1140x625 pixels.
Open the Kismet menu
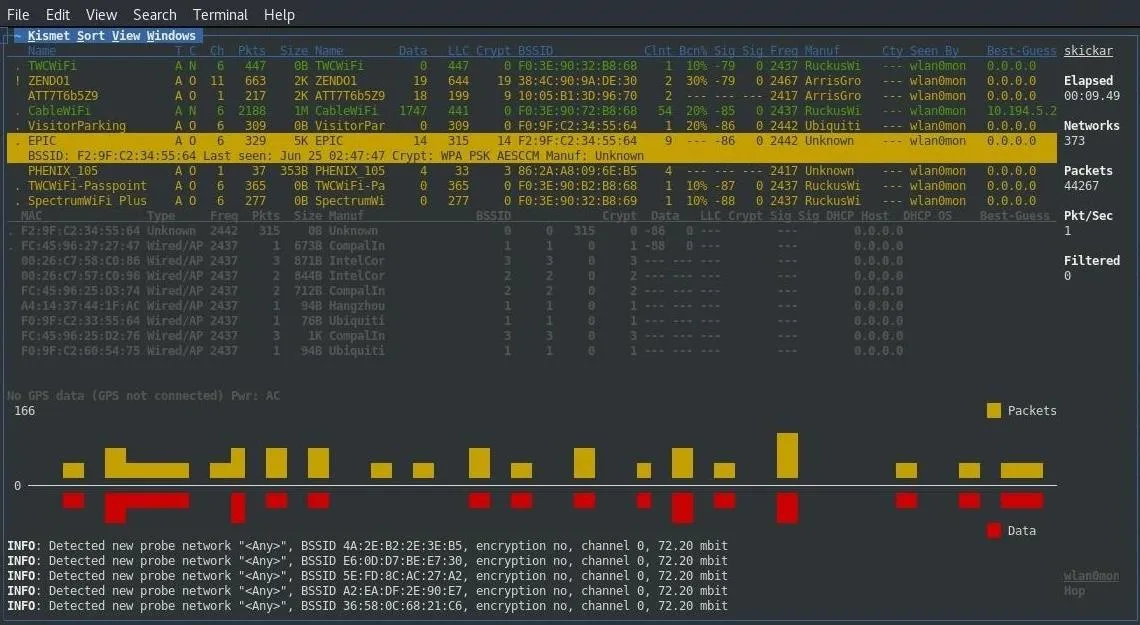49,36
